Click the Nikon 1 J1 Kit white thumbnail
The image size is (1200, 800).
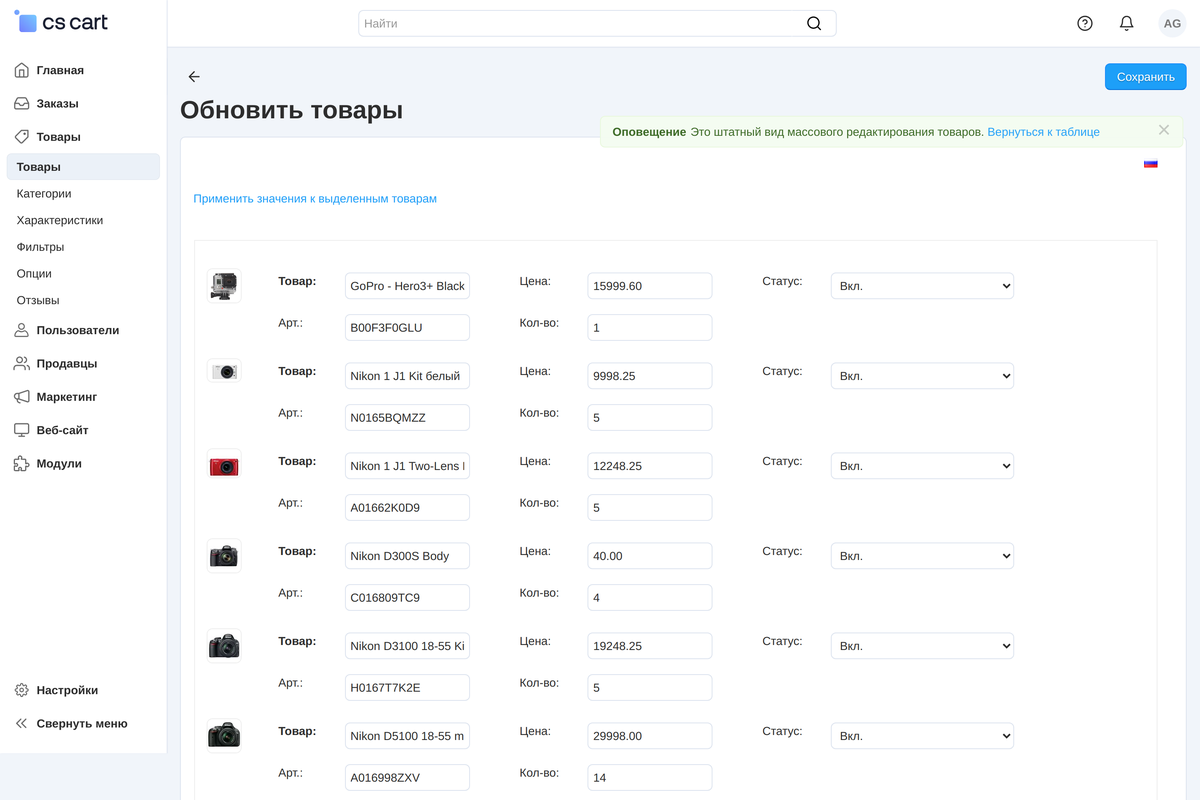point(224,371)
